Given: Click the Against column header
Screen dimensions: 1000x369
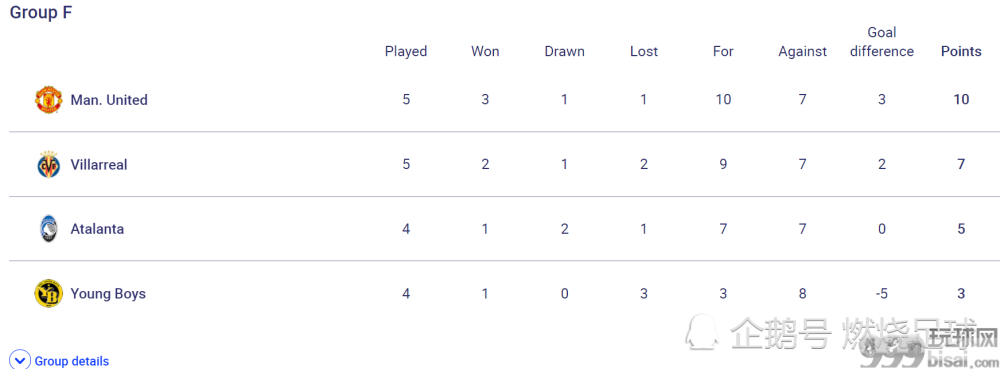Looking at the screenshot, I should 802,52.
